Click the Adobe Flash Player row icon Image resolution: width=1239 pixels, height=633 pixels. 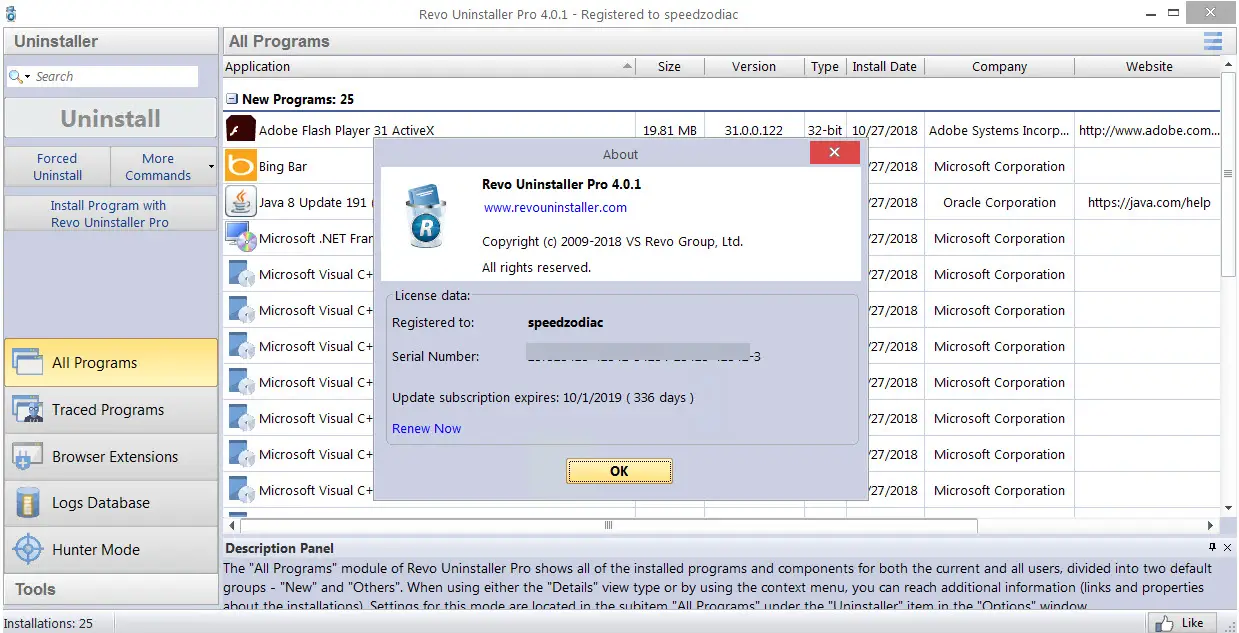pos(241,130)
